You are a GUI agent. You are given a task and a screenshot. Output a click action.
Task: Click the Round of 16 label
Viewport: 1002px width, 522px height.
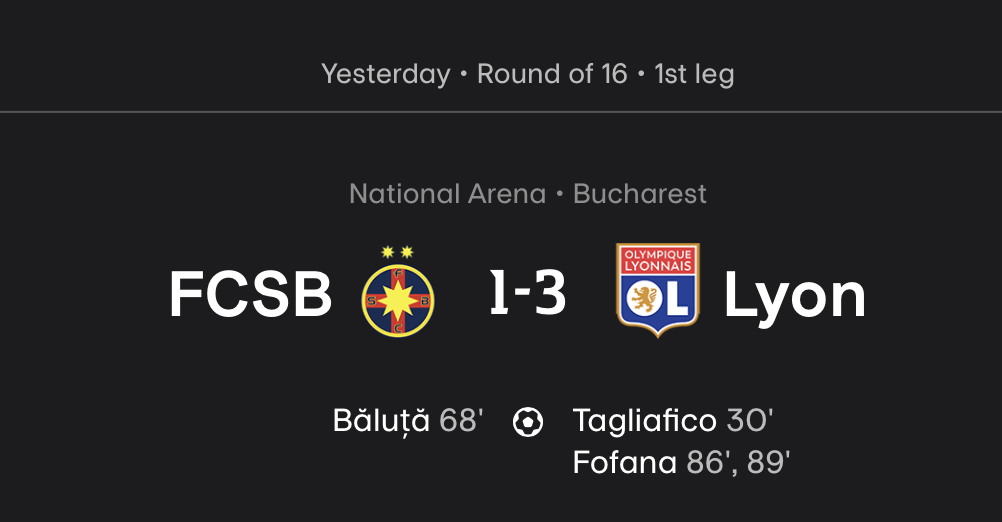pyautogui.click(x=551, y=74)
